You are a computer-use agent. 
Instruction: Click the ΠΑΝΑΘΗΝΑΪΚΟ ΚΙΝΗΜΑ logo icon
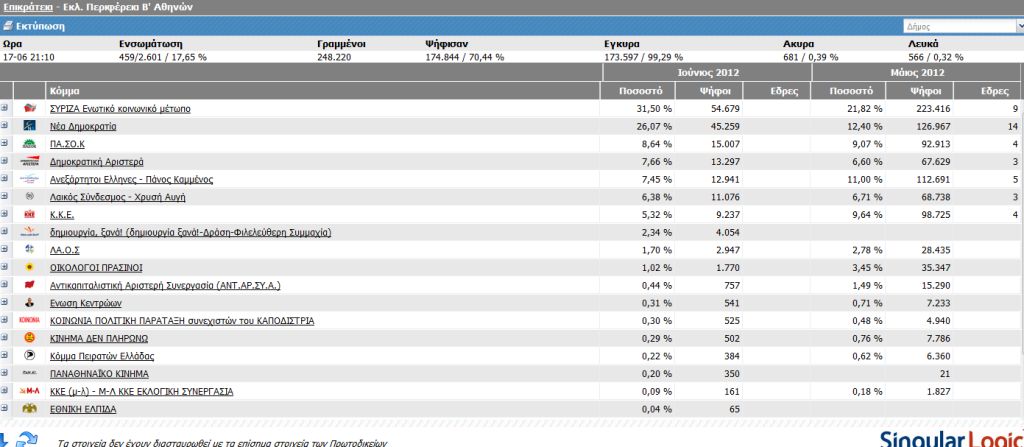point(30,373)
